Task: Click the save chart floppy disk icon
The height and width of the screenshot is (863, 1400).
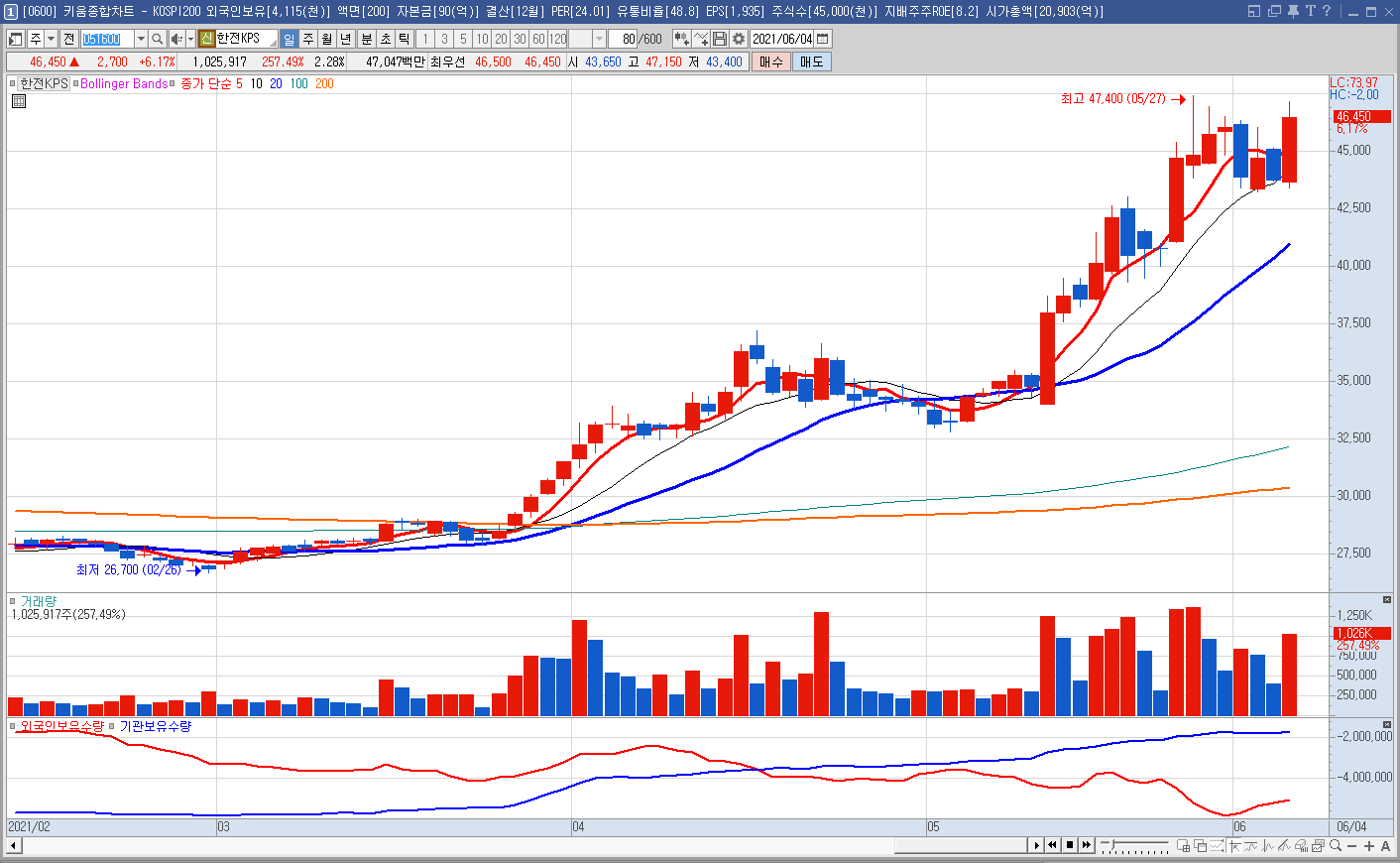Action: pos(720,39)
